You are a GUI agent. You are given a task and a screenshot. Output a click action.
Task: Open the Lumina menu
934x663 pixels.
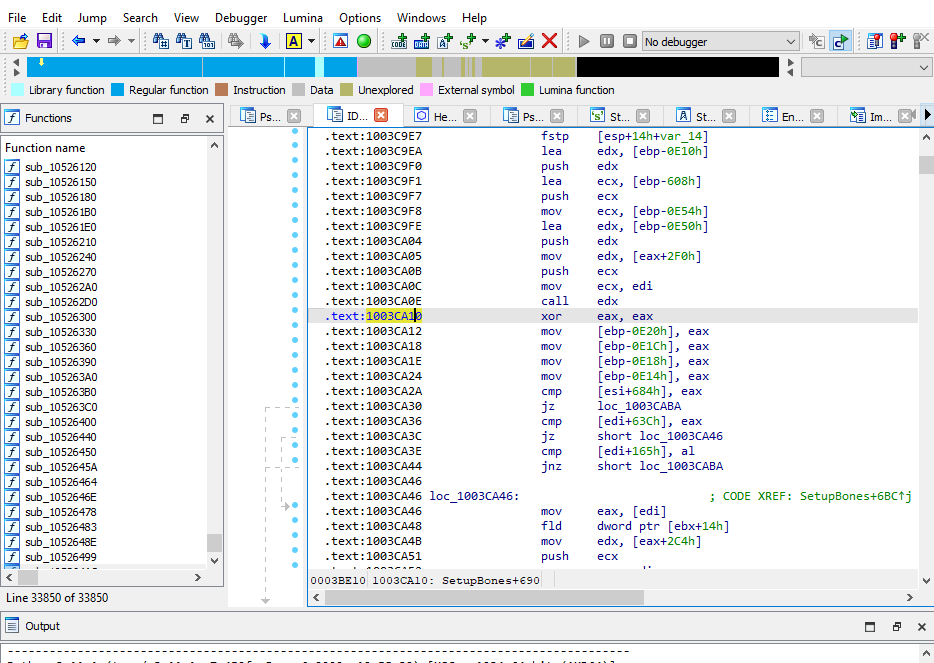tap(303, 18)
